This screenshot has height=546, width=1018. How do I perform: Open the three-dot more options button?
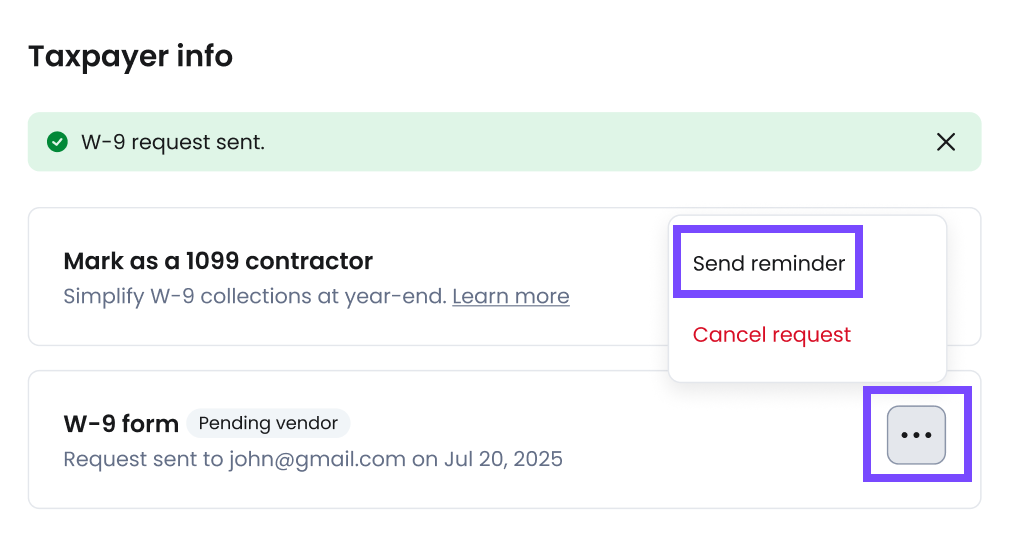916,435
